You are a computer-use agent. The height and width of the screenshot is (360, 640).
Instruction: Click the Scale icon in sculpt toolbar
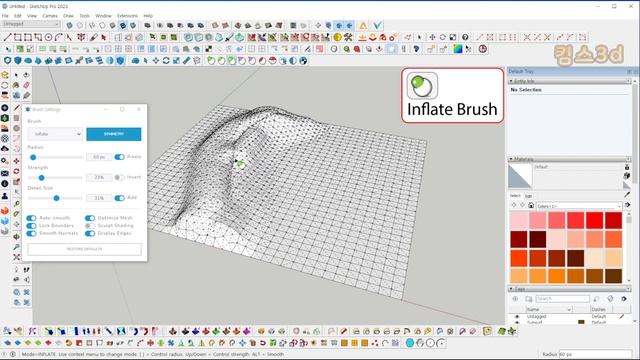click(x=176, y=61)
